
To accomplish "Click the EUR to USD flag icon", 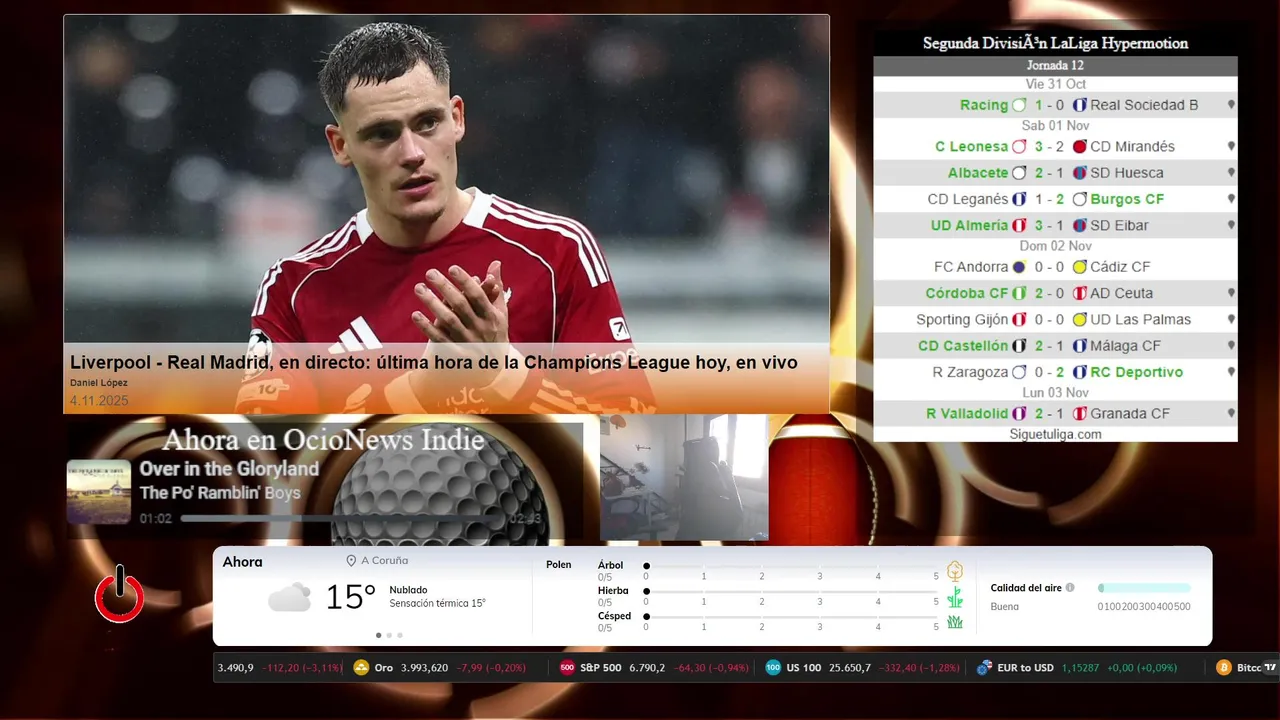I will coord(984,667).
